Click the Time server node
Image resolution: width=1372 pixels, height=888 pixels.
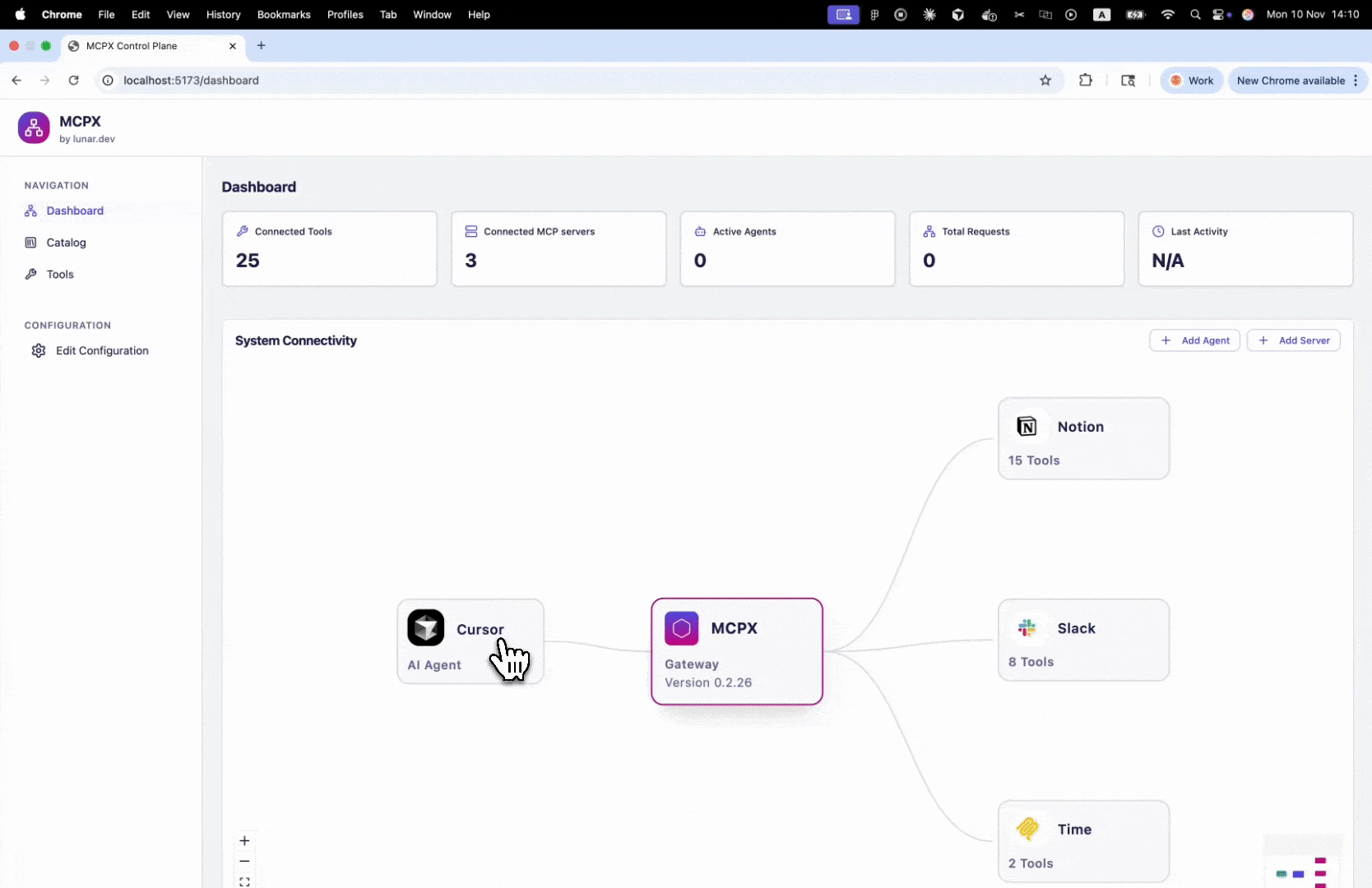click(x=1083, y=840)
